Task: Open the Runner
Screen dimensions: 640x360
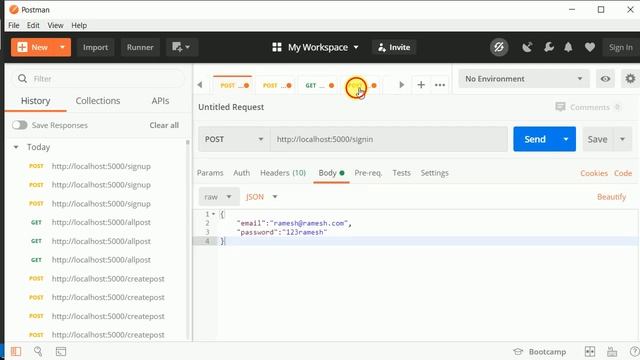Action: (140, 47)
